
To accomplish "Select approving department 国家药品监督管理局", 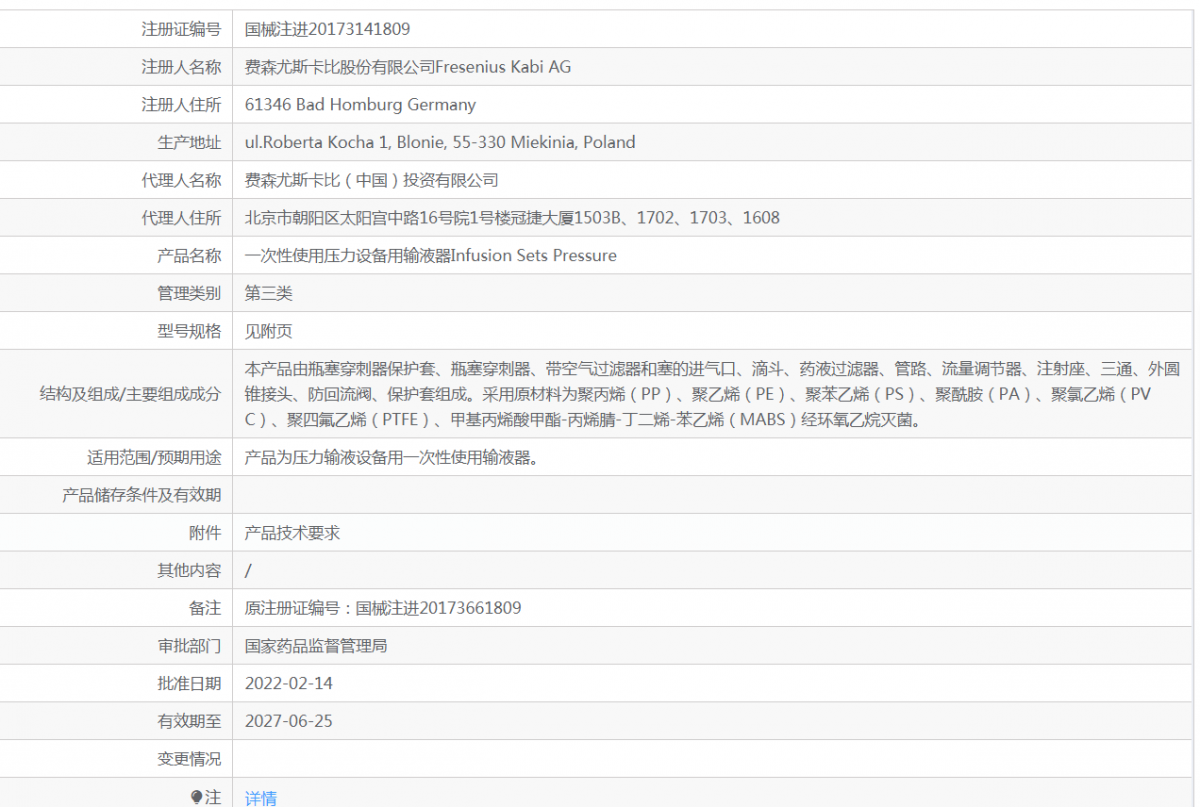I will [x=316, y=646].
